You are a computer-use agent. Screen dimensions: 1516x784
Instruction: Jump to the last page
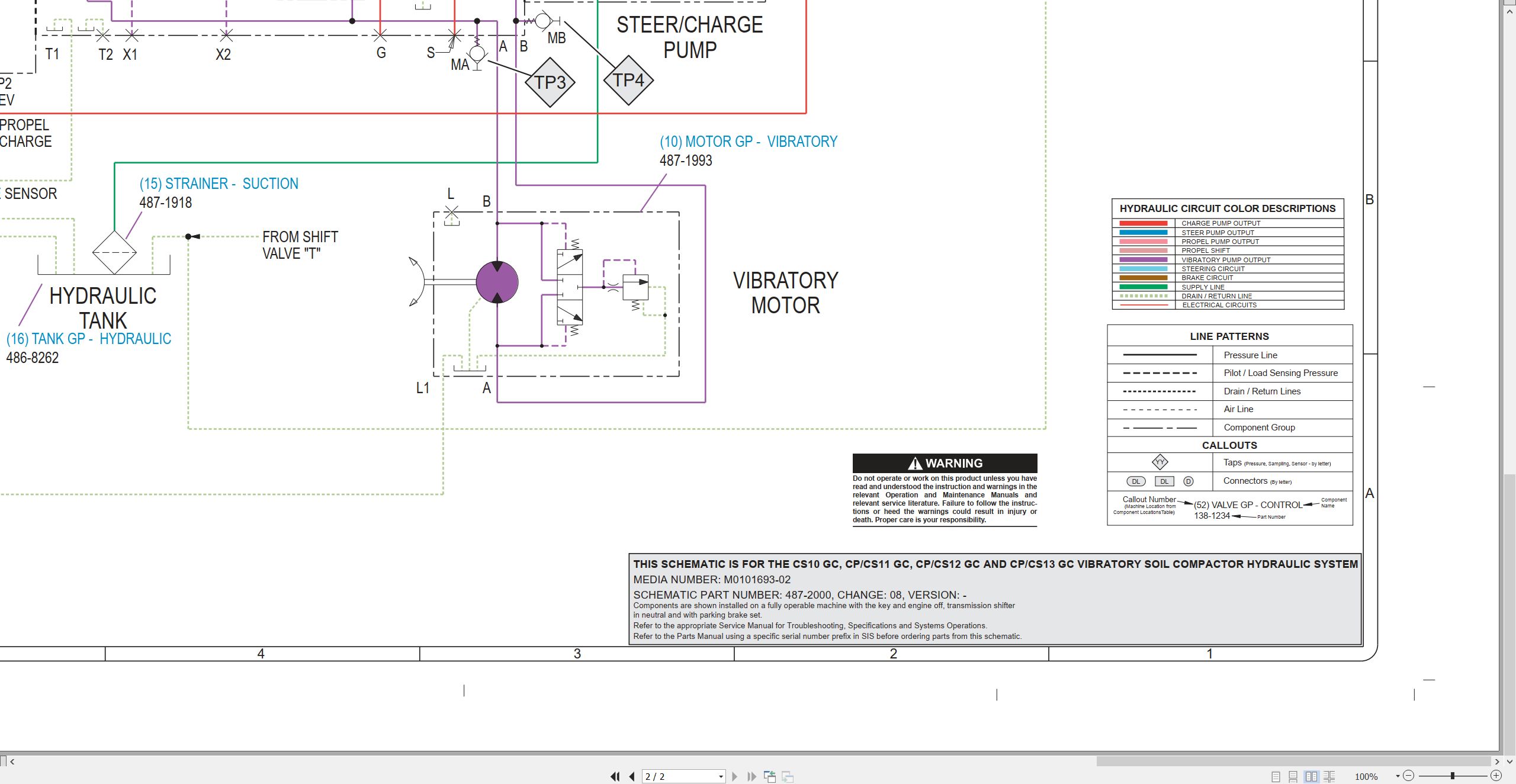(x=752, y=776)
